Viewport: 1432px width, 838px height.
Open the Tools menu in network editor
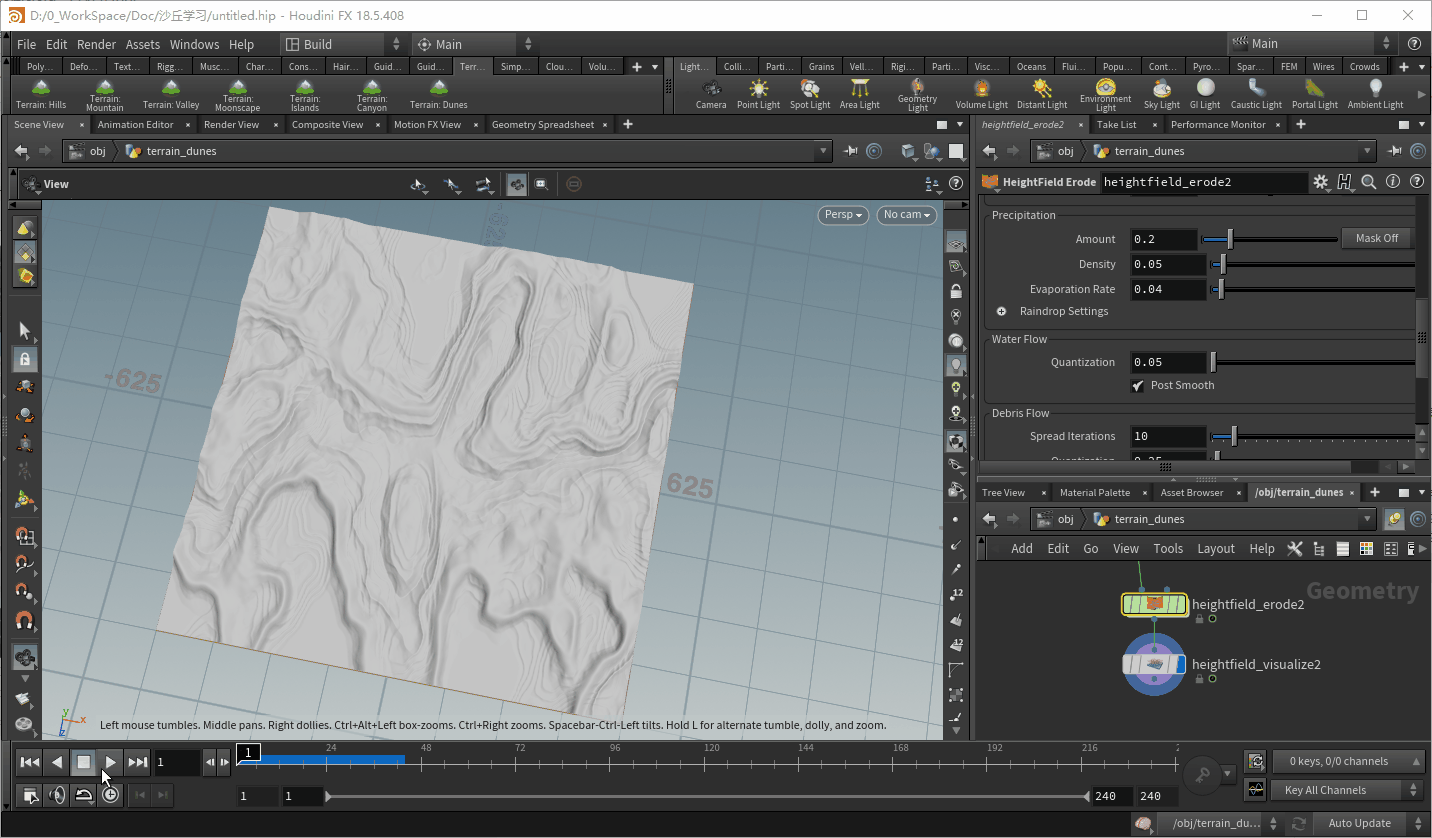tap(1168, 548)
